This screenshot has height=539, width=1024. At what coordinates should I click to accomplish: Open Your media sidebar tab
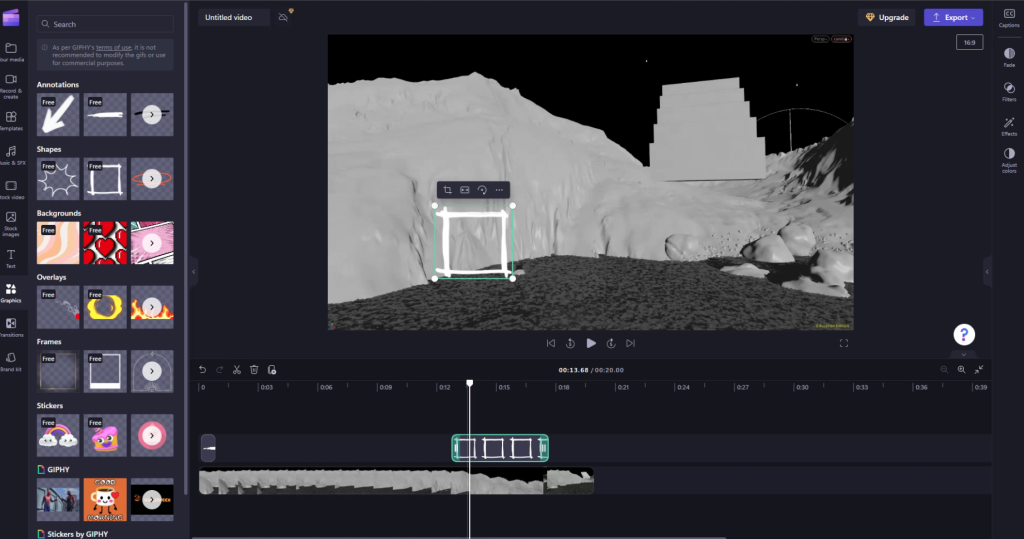11,52
